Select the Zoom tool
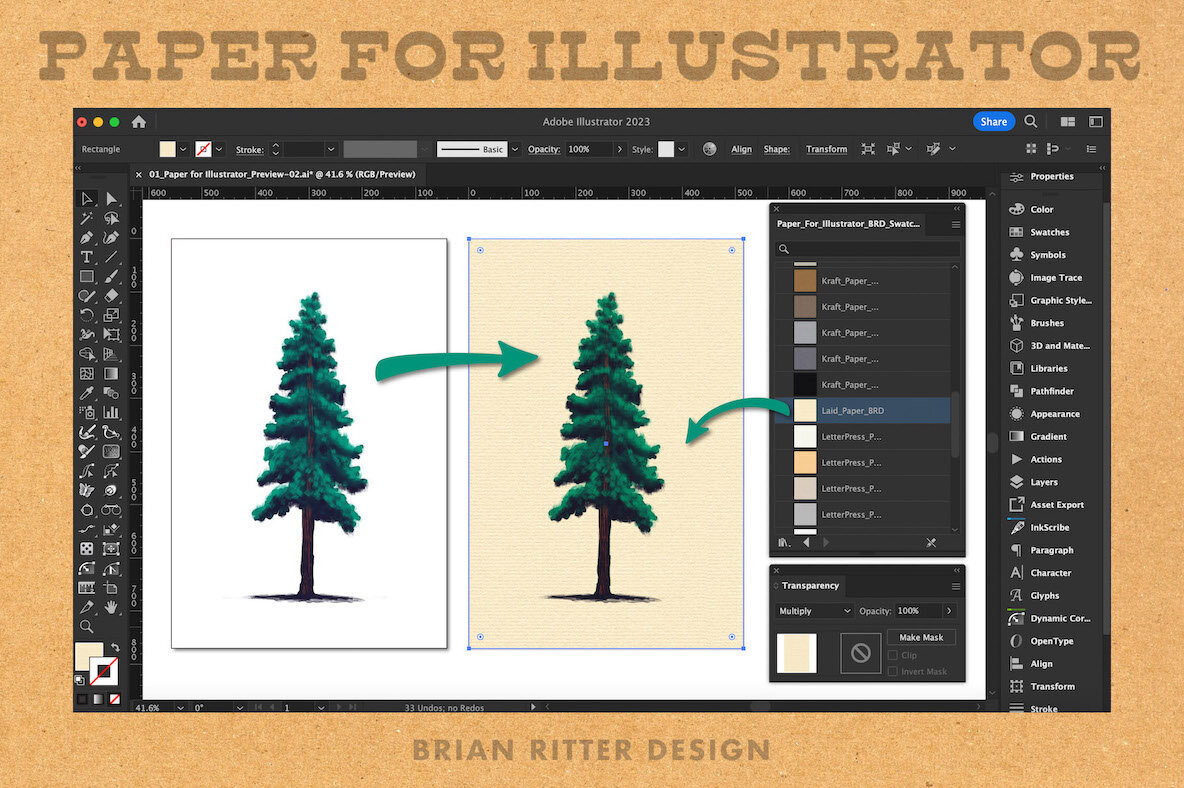 coord(87,626)
